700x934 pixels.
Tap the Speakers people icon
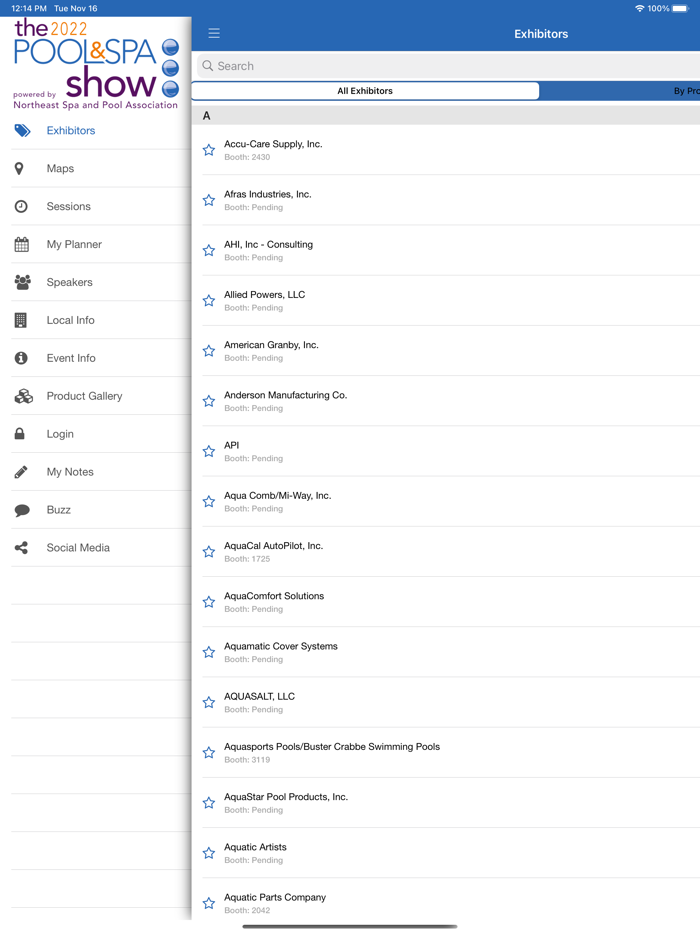[22, 283]
